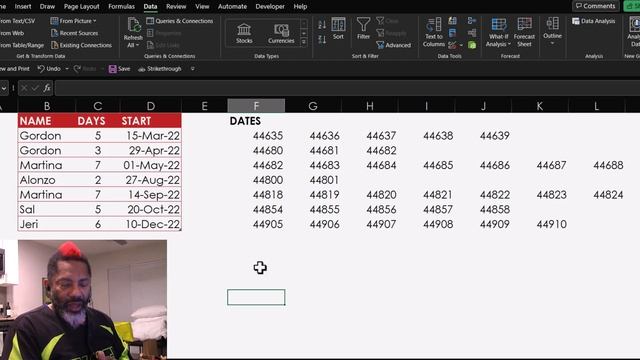Click the Save icon in the quick access toolbar
The height and width of the screenshot is (360, 640).
113,69
